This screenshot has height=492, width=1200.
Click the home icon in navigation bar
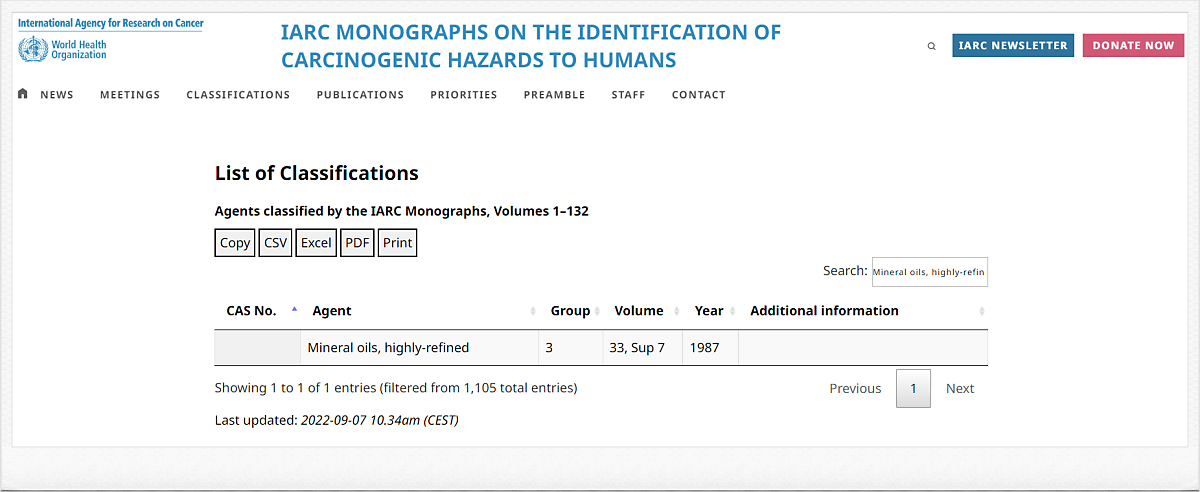pos(23,94)
